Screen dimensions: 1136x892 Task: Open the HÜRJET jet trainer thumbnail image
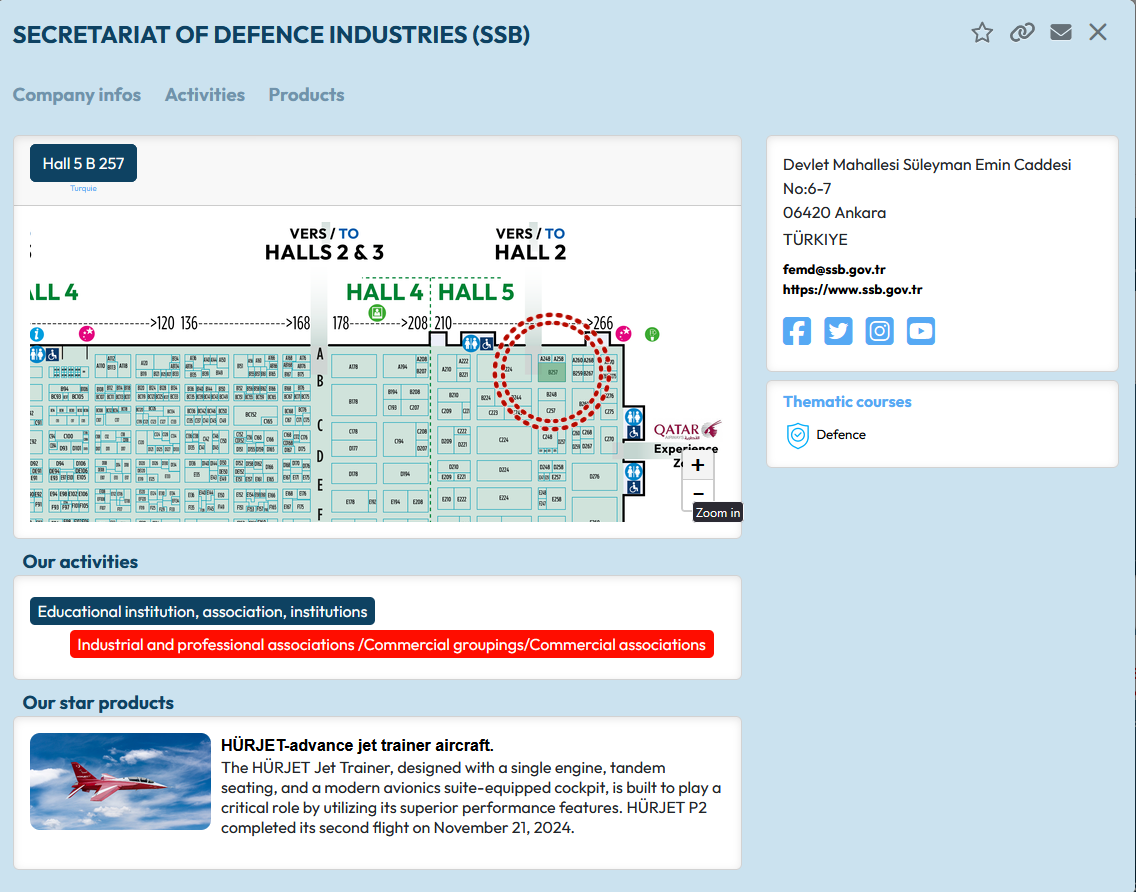pyautogui.click(x=120, y=782)
